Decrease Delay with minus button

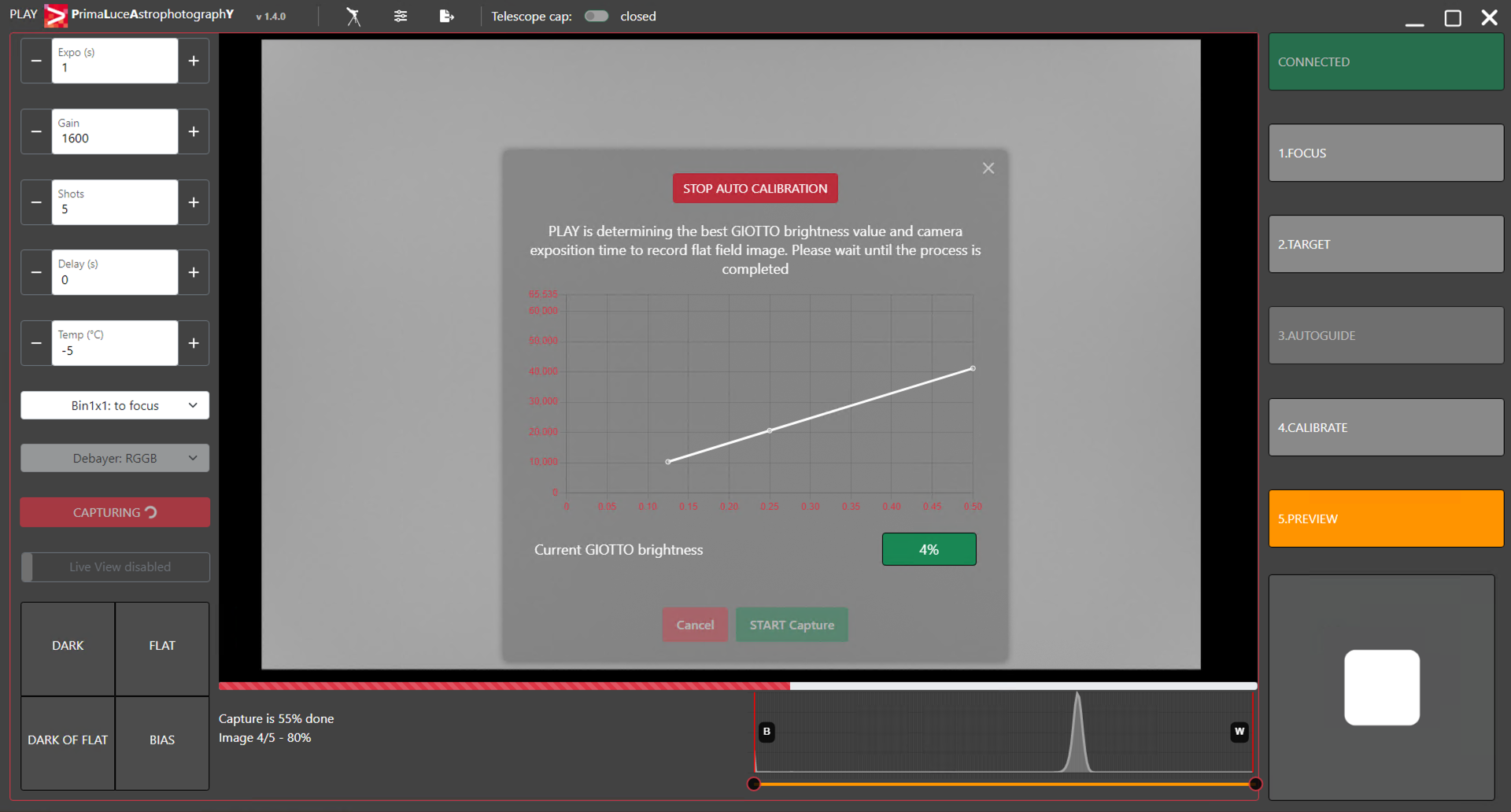(36, 272)
